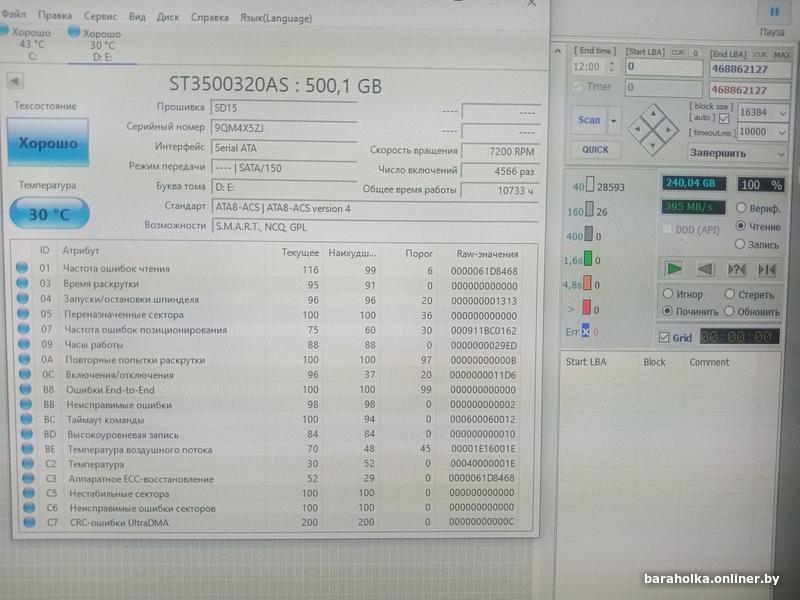Open the Язык(Language) menu

point(276,18)
